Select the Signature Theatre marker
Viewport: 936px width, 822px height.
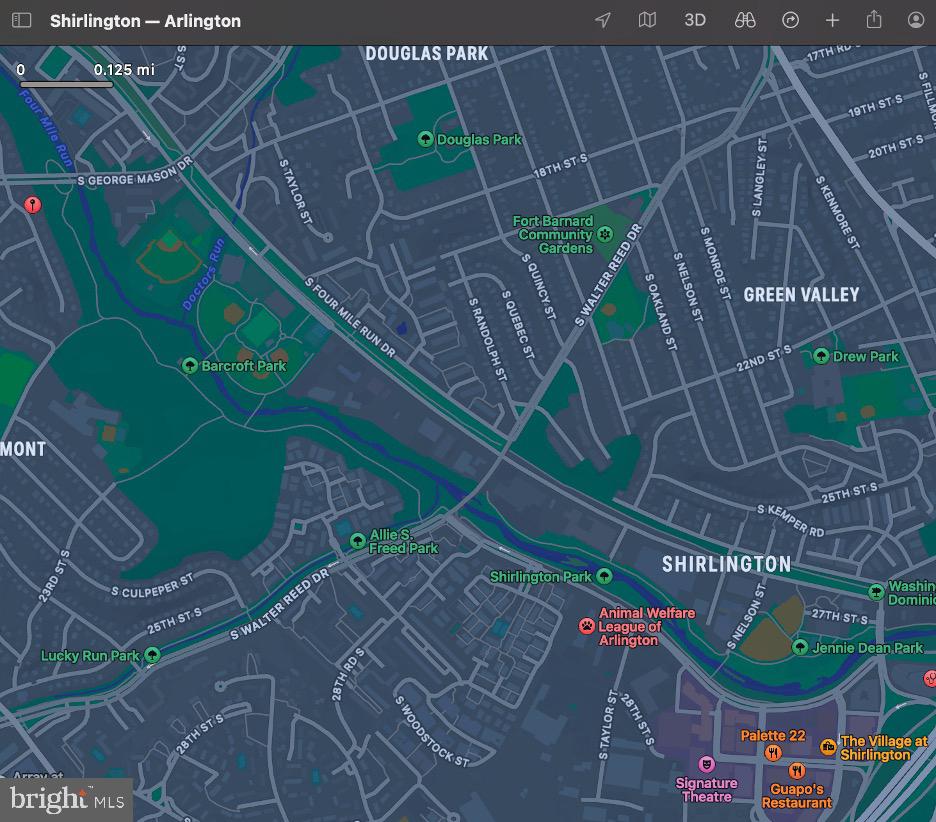[707, 765]
